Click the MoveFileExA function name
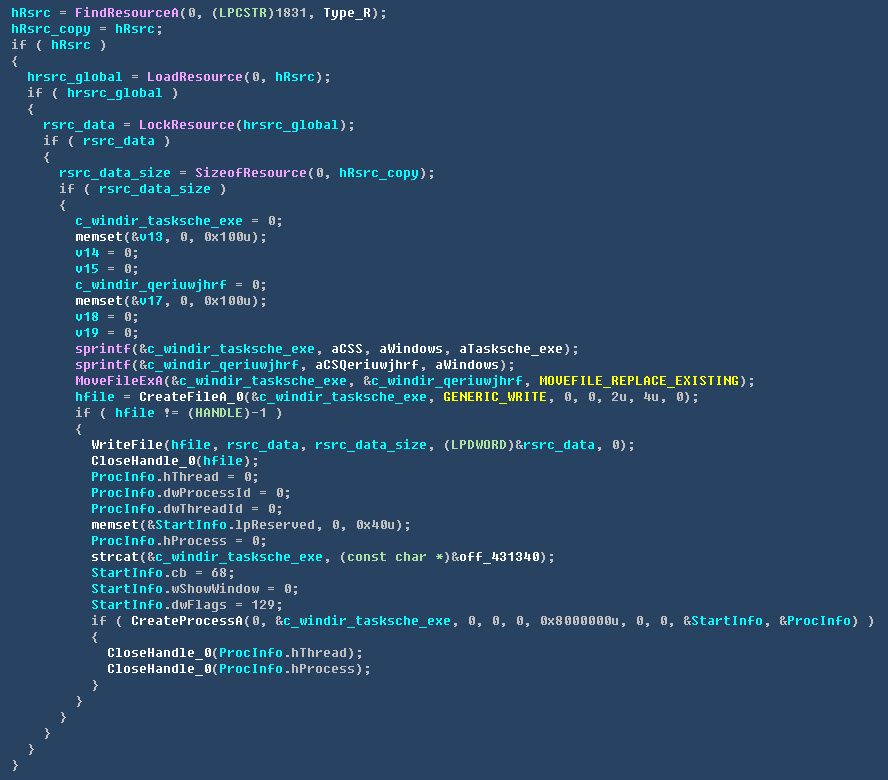The width and height of the screenshot is (888, 780). [119, 381]
